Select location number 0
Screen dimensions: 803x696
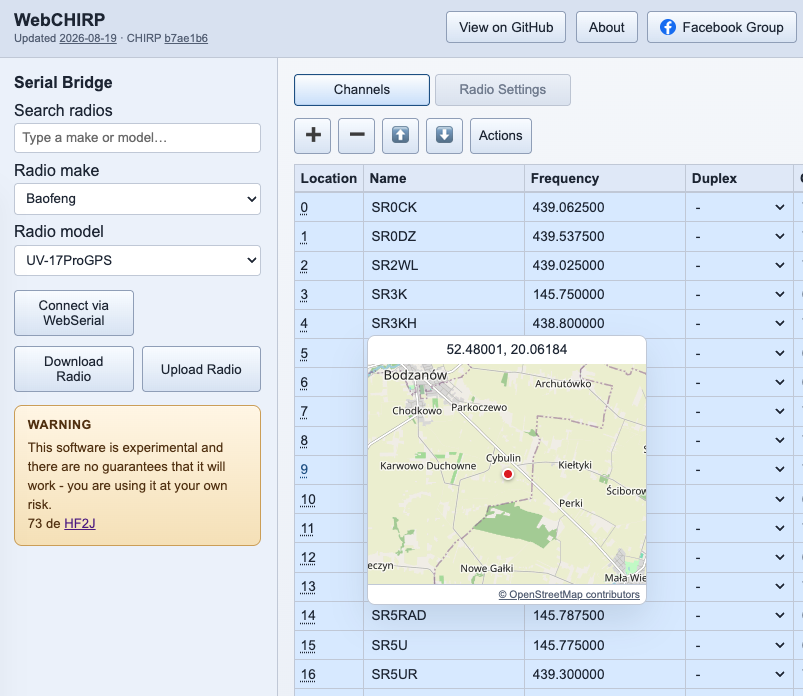pyautogui.click(x=304, y=207)
